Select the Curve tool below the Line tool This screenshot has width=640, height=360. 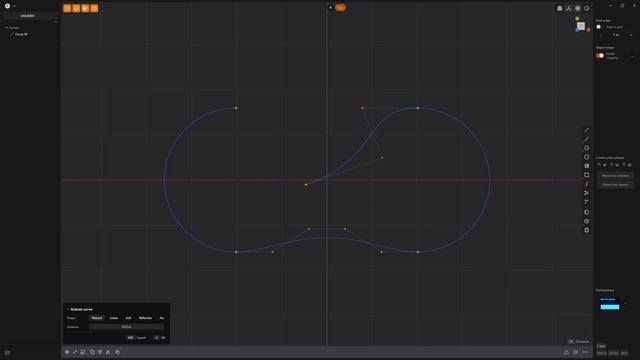click(x=587, y=139)
